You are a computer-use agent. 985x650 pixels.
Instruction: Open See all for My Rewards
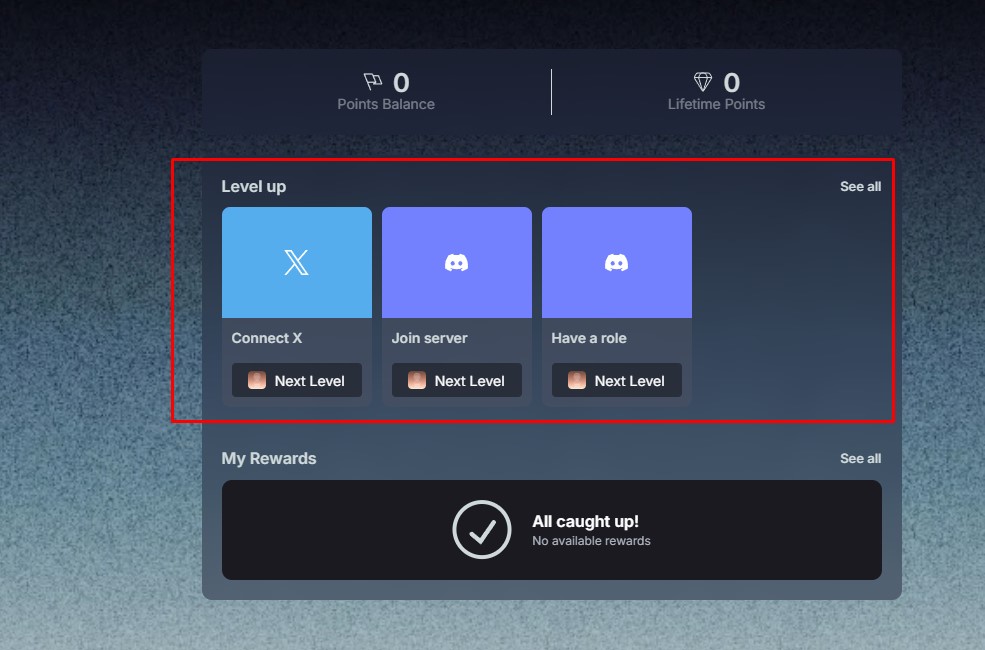(860, 458)
